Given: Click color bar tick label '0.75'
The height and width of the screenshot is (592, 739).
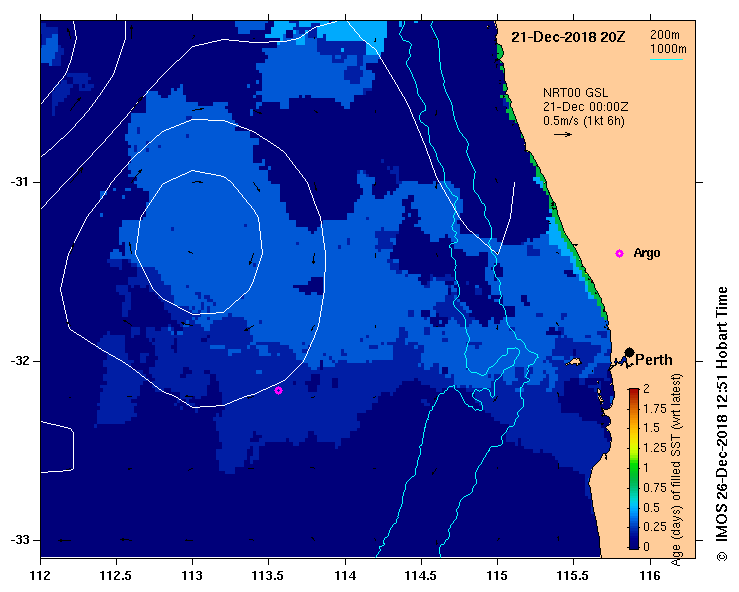Looking at the screenshot, I should 655,487.
